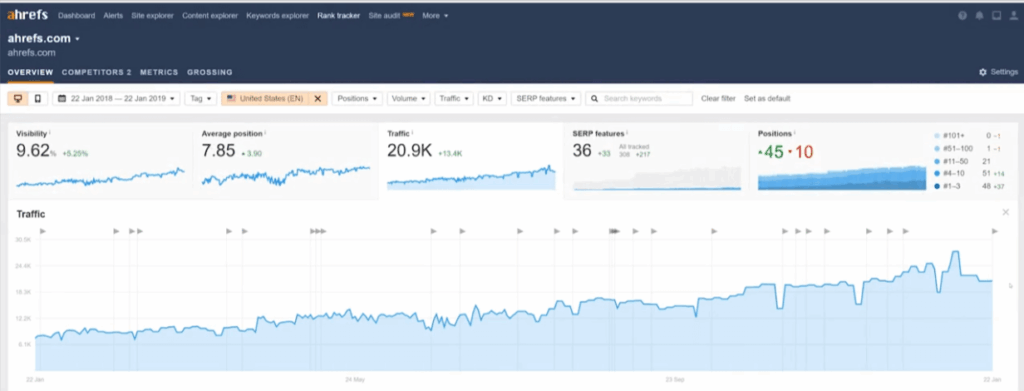Switch to mobile device view

click(37, 99)
